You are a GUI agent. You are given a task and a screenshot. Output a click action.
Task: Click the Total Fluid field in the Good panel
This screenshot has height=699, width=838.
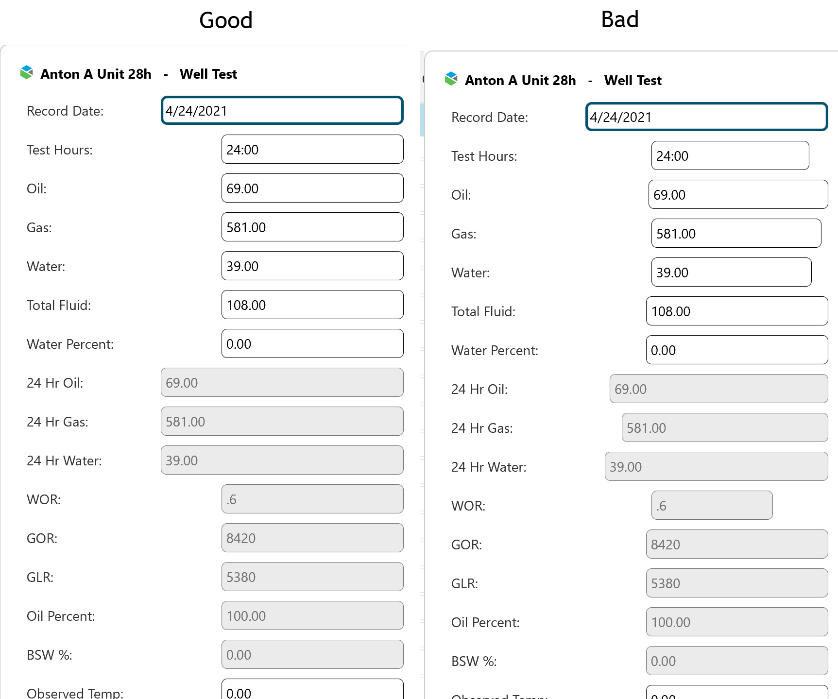click(312, 305)
